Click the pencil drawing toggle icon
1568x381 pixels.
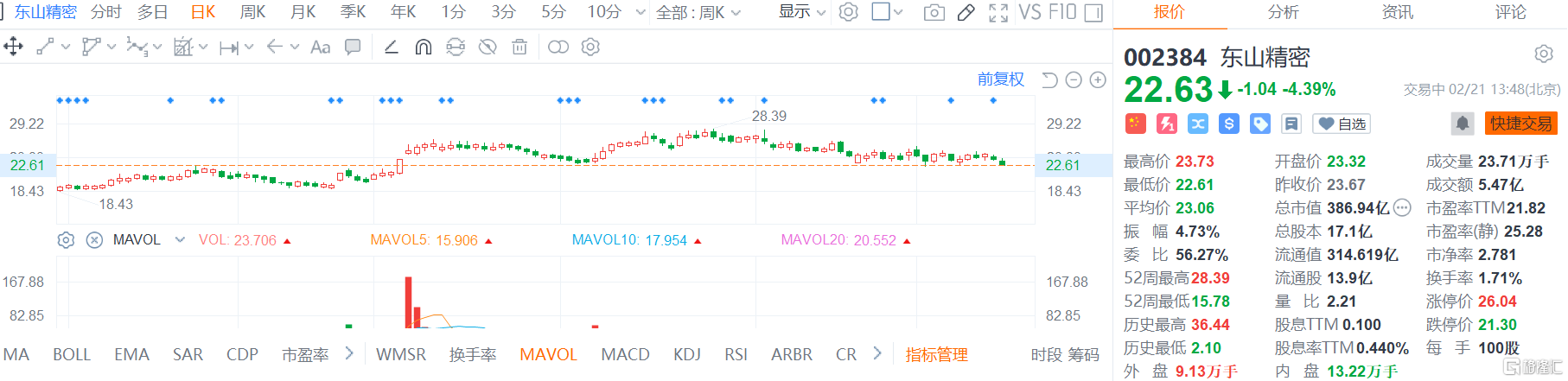click(x=966, y=13)
